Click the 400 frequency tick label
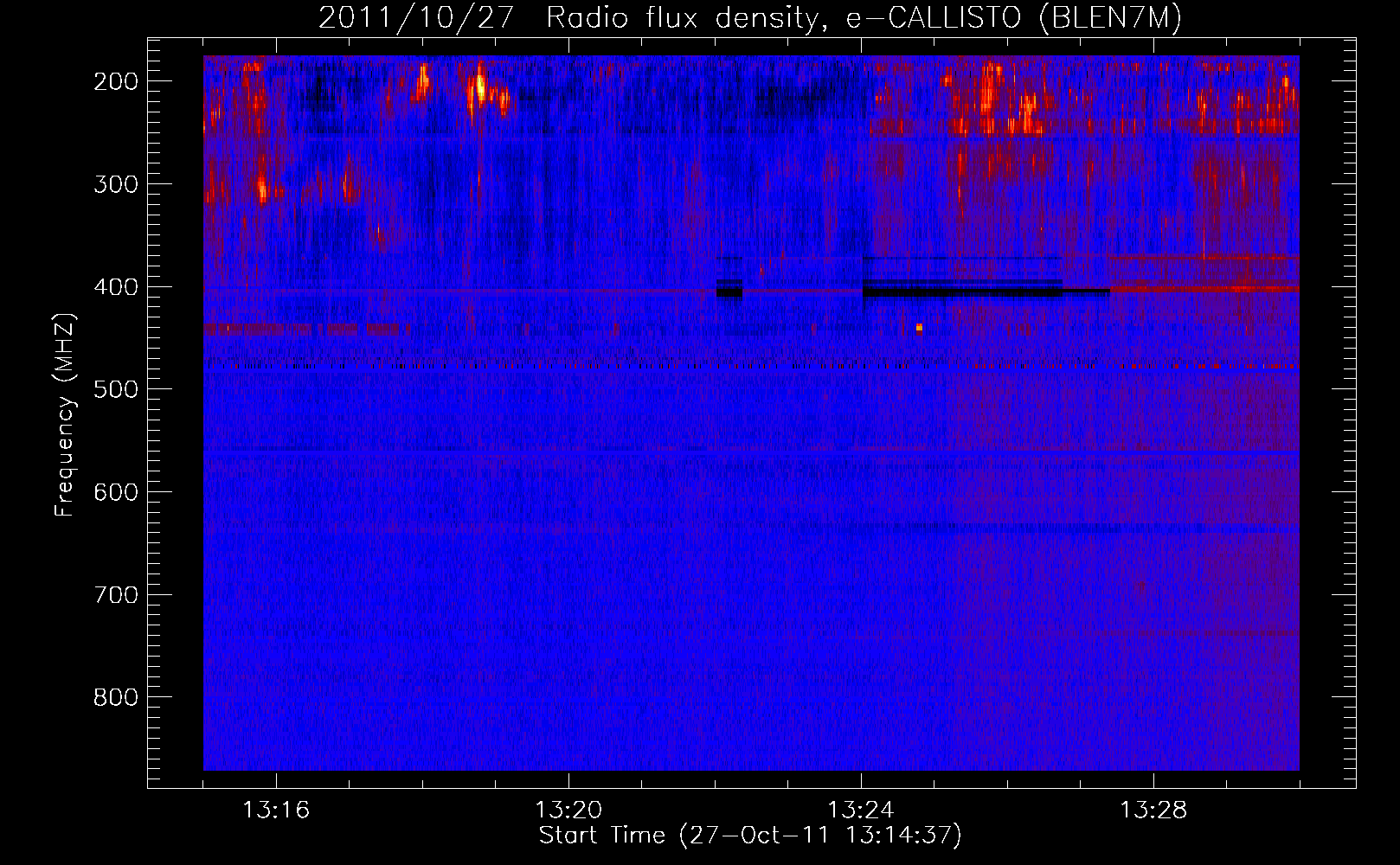This screenshot has height=865, width=1400. coord(116,287)
